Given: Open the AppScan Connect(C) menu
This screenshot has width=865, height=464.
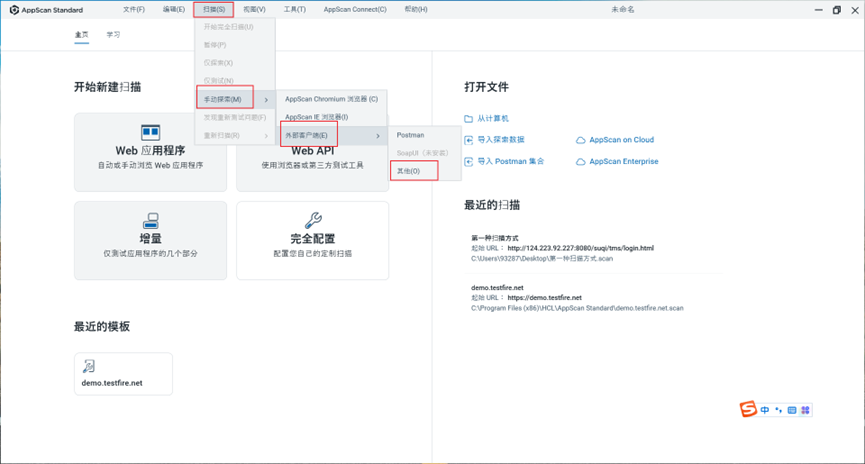Looking at the screenshot, I should (355, 9).
